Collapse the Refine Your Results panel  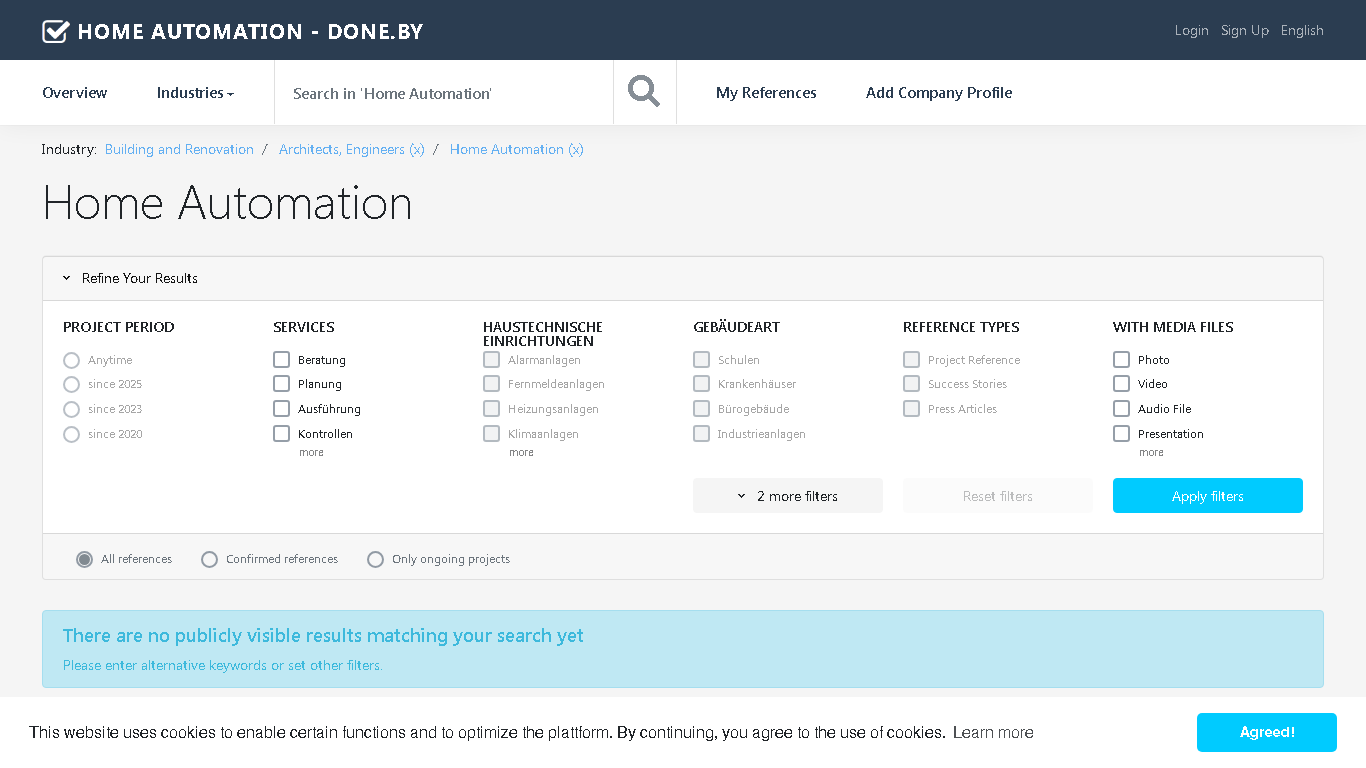tap(130, 278)
